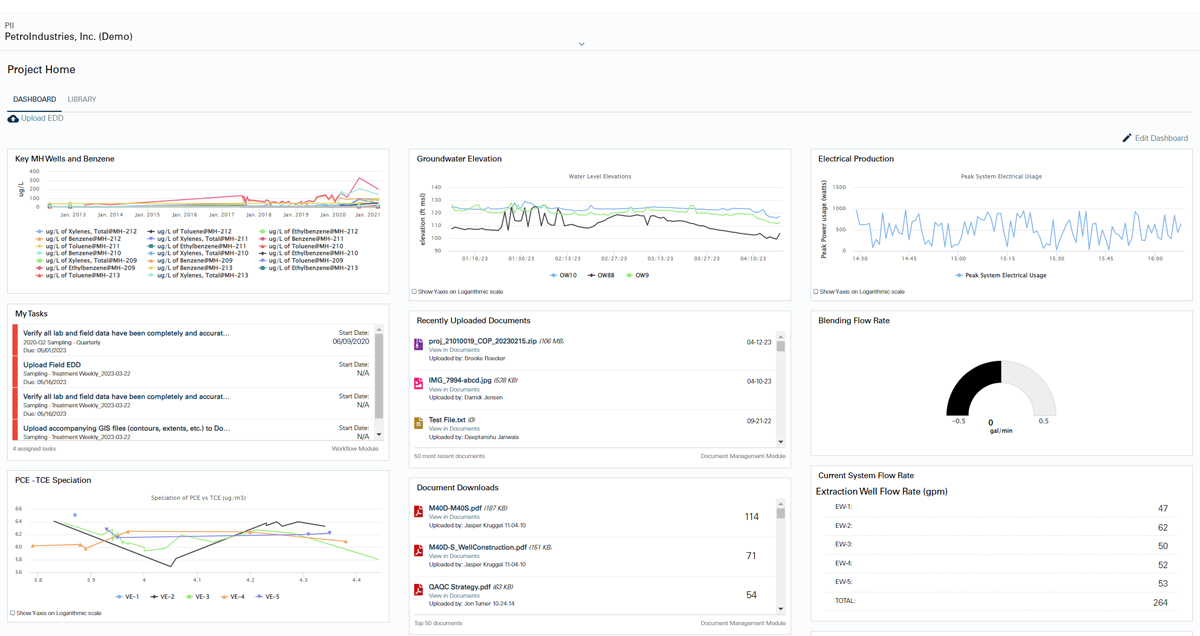Click View in Documents for QAQC Strategy.pdf
The width and height of the screenshot is (1200, 636).
454,596
